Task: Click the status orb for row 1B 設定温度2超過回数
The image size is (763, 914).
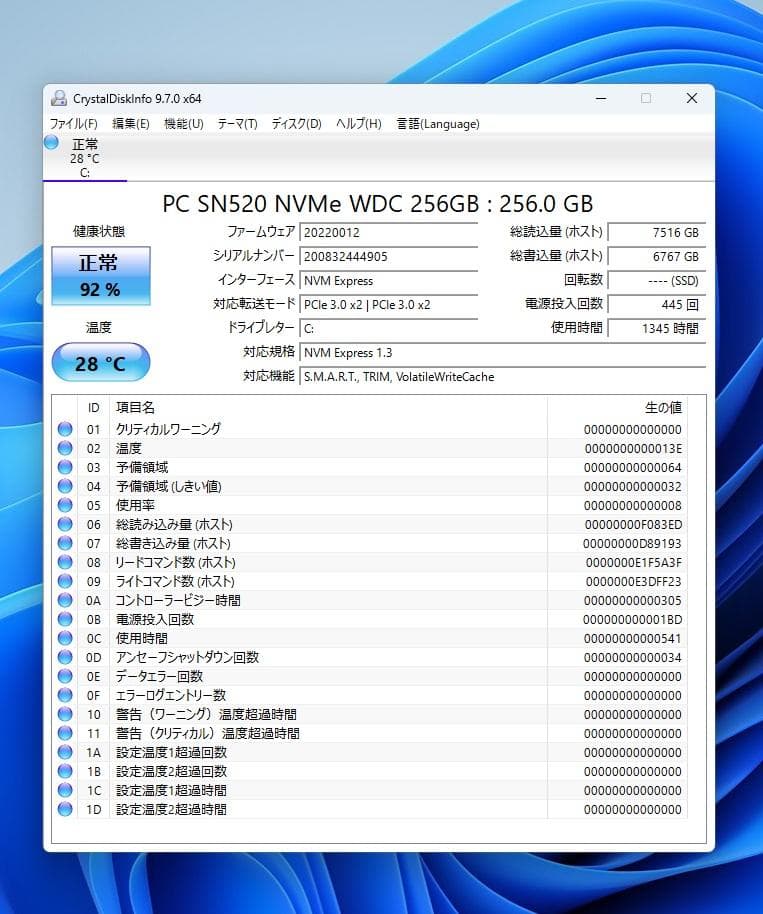Action: pos(65,771)
